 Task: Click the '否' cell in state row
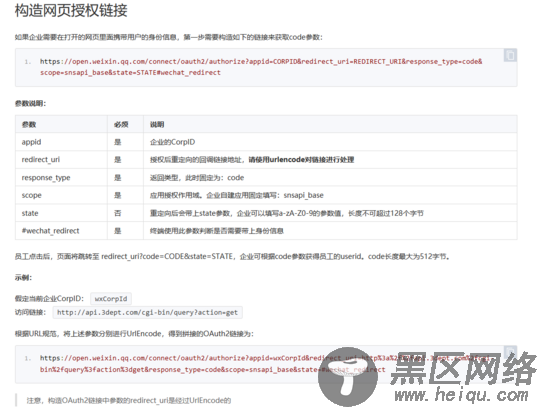(x=125, y=213)
